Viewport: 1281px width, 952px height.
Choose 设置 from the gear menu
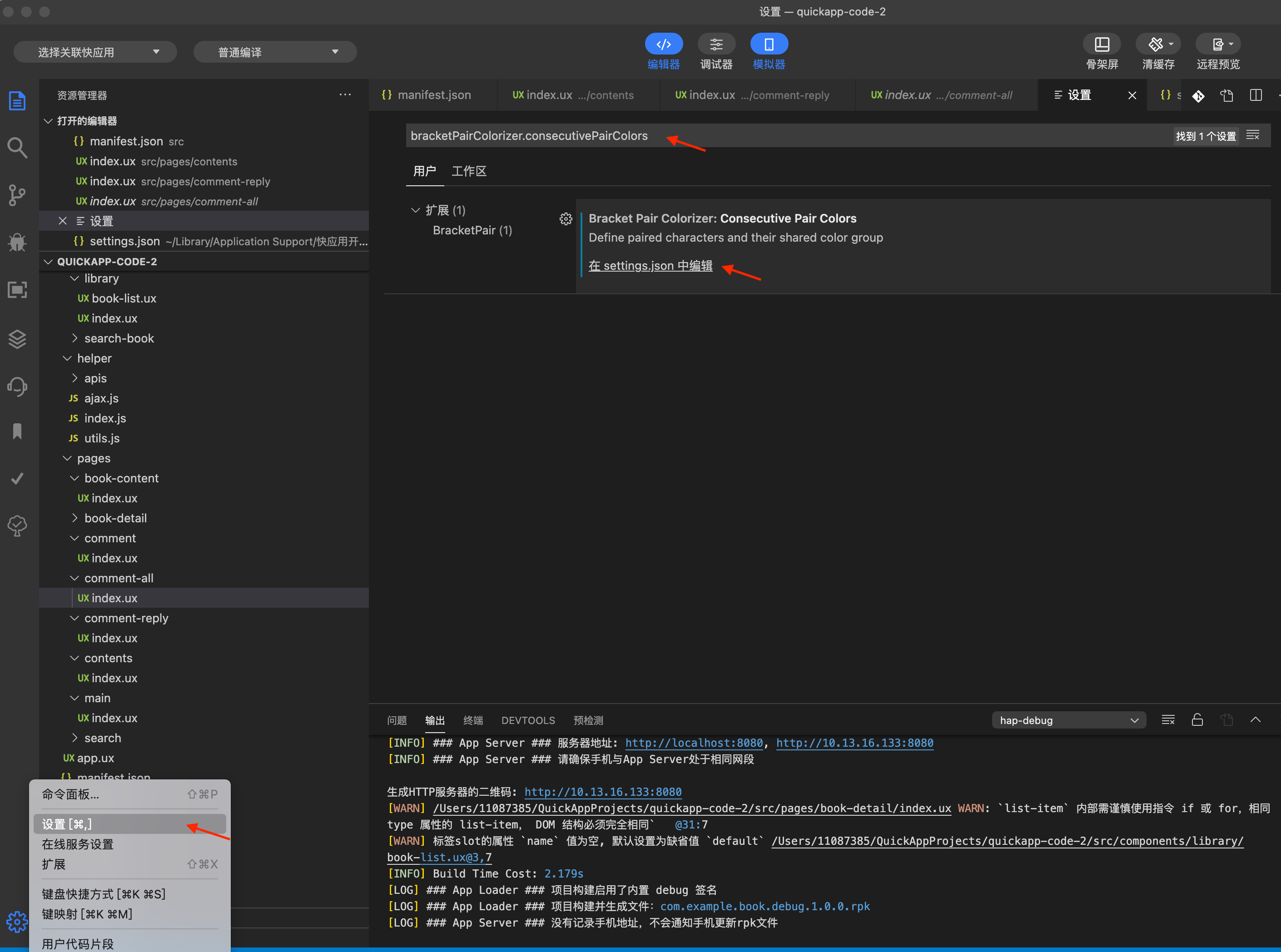(129, 824)
